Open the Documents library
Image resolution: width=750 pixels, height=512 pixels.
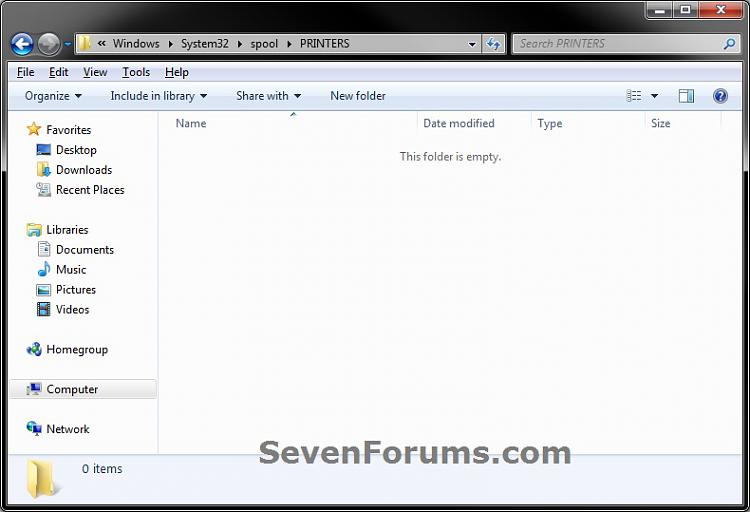85,250
